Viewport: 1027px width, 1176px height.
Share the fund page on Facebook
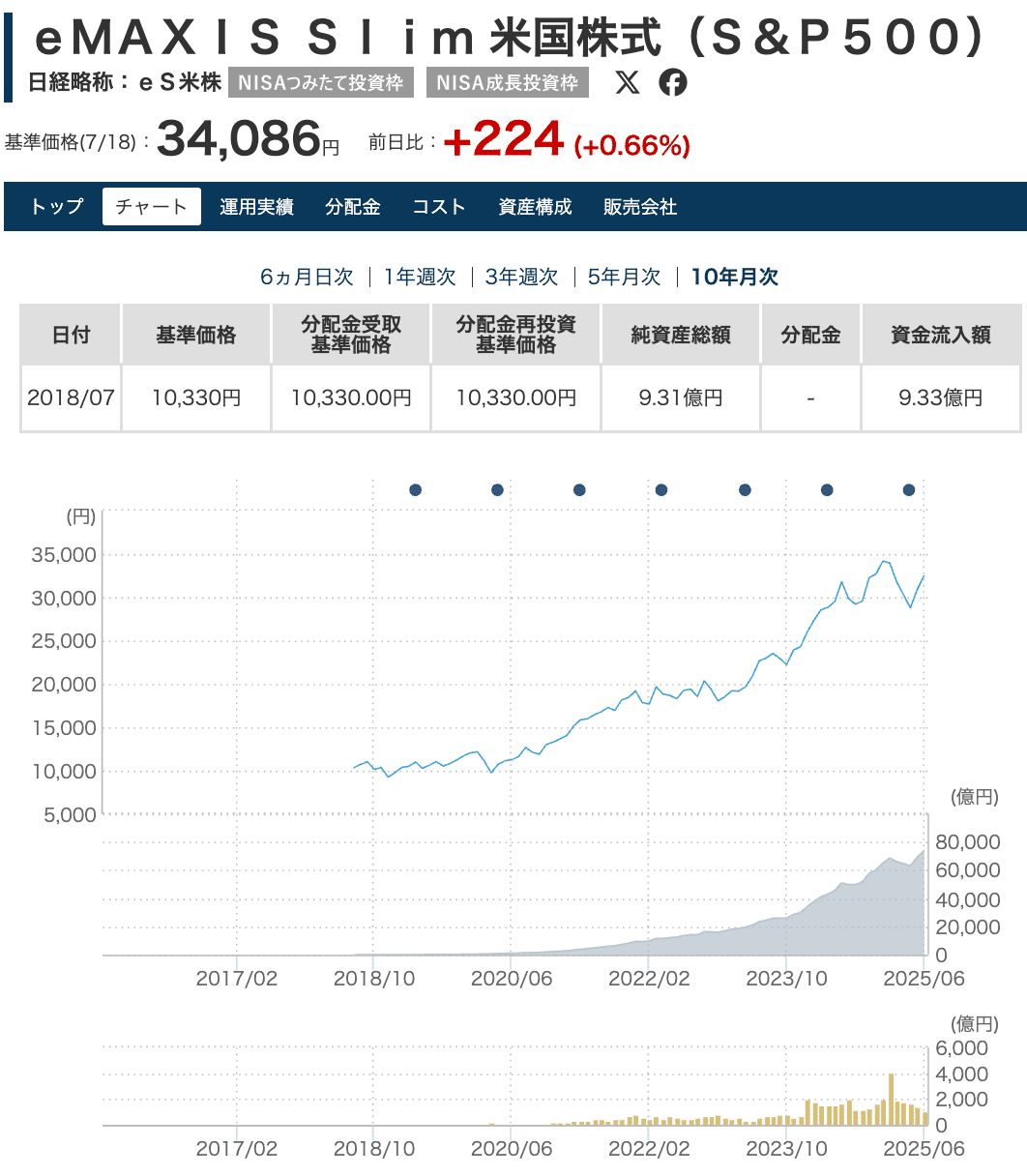673,83
